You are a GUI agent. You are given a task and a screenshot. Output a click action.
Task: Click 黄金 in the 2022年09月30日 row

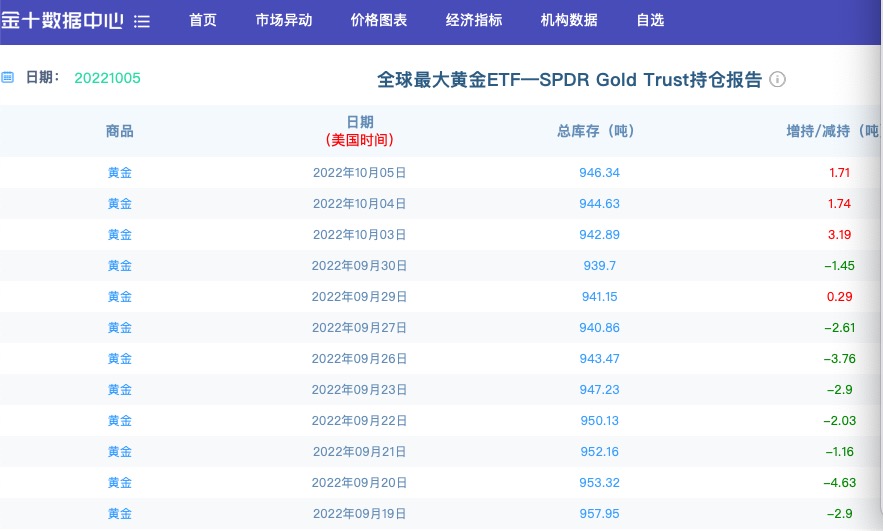point(119,265)
